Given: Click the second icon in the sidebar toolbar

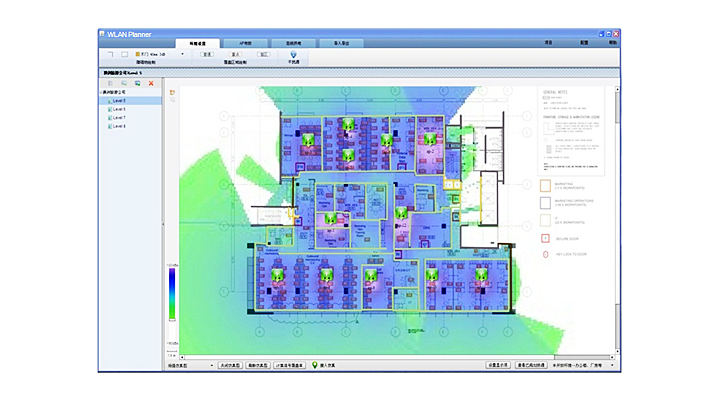Looking at the screenshot, I should 124,83.
